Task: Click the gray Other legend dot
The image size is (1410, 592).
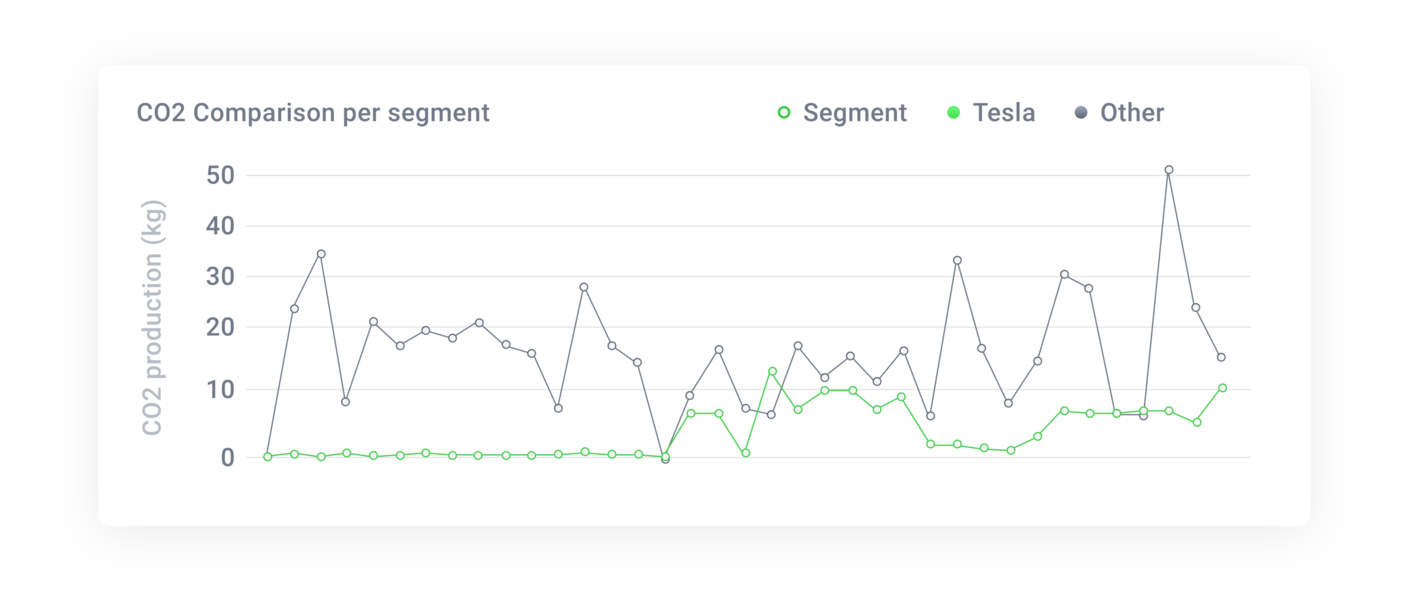Action: click(x=1080, y=113)
